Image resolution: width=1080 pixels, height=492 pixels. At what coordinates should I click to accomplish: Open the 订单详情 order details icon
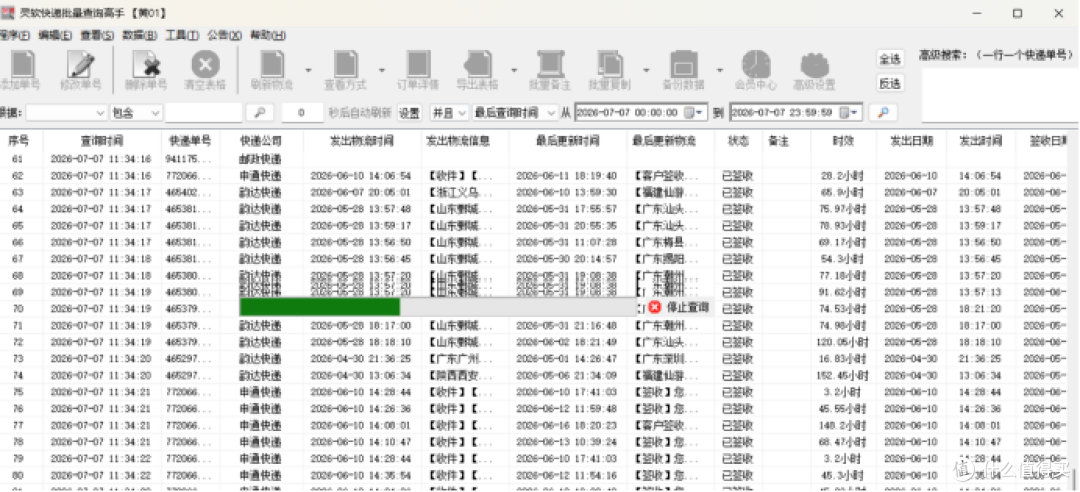tap(418, 64)
